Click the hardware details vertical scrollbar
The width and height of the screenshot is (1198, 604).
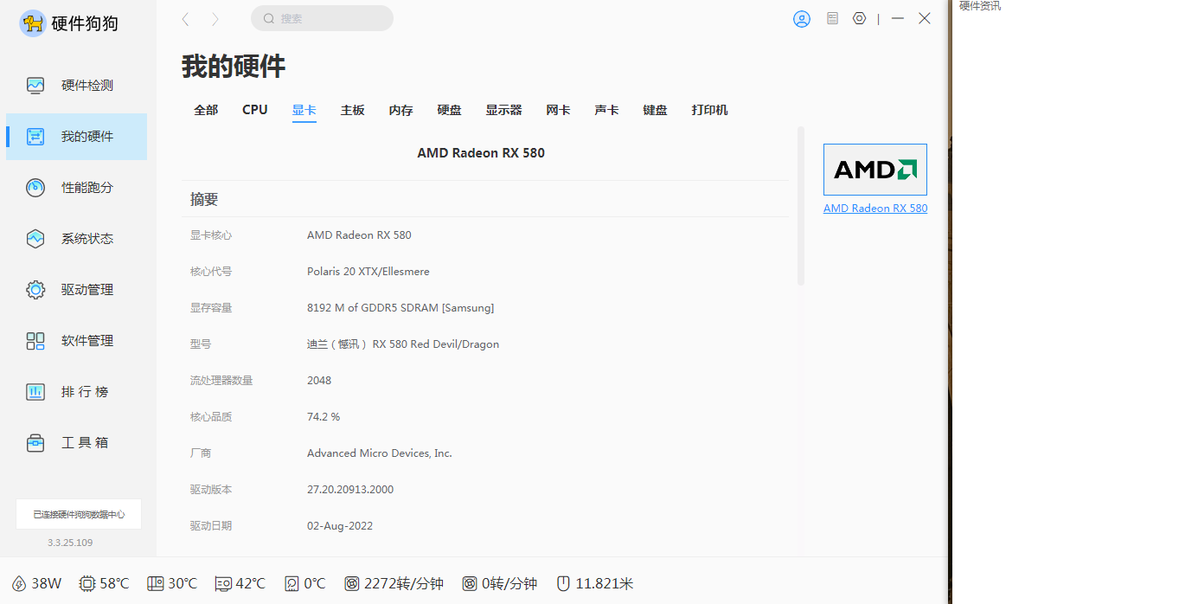pyautogui.click(x=801, y=206)
